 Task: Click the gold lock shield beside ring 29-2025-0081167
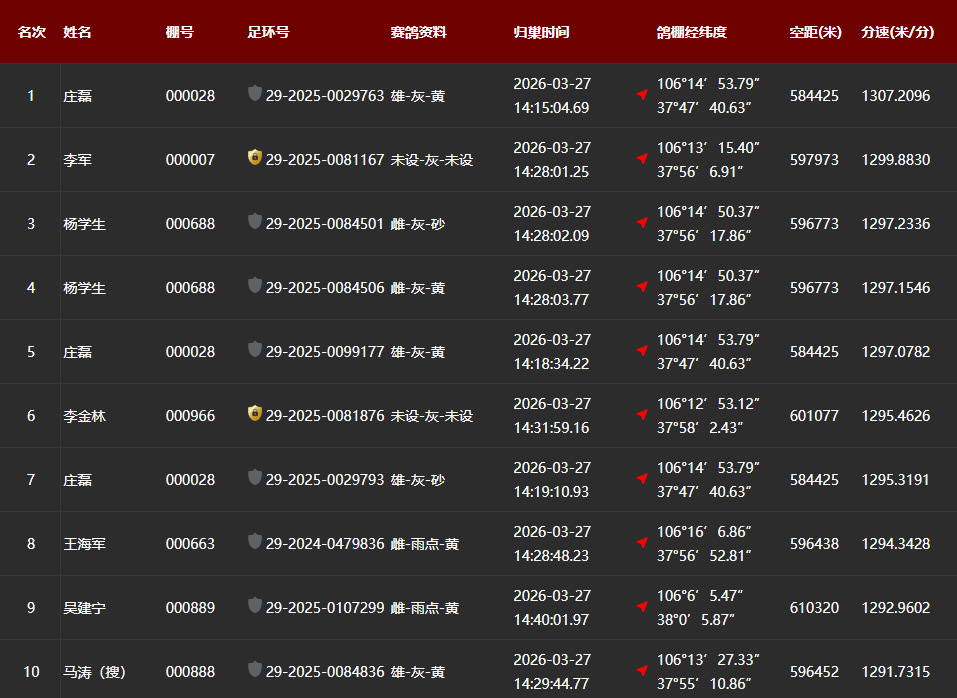pos(255,158)
